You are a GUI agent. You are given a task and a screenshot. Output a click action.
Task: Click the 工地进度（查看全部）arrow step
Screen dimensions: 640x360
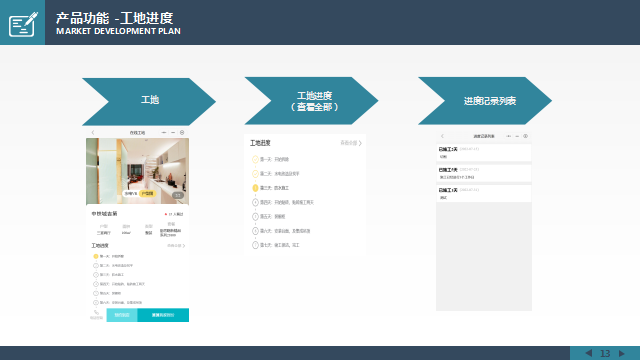tap(311, 101)
